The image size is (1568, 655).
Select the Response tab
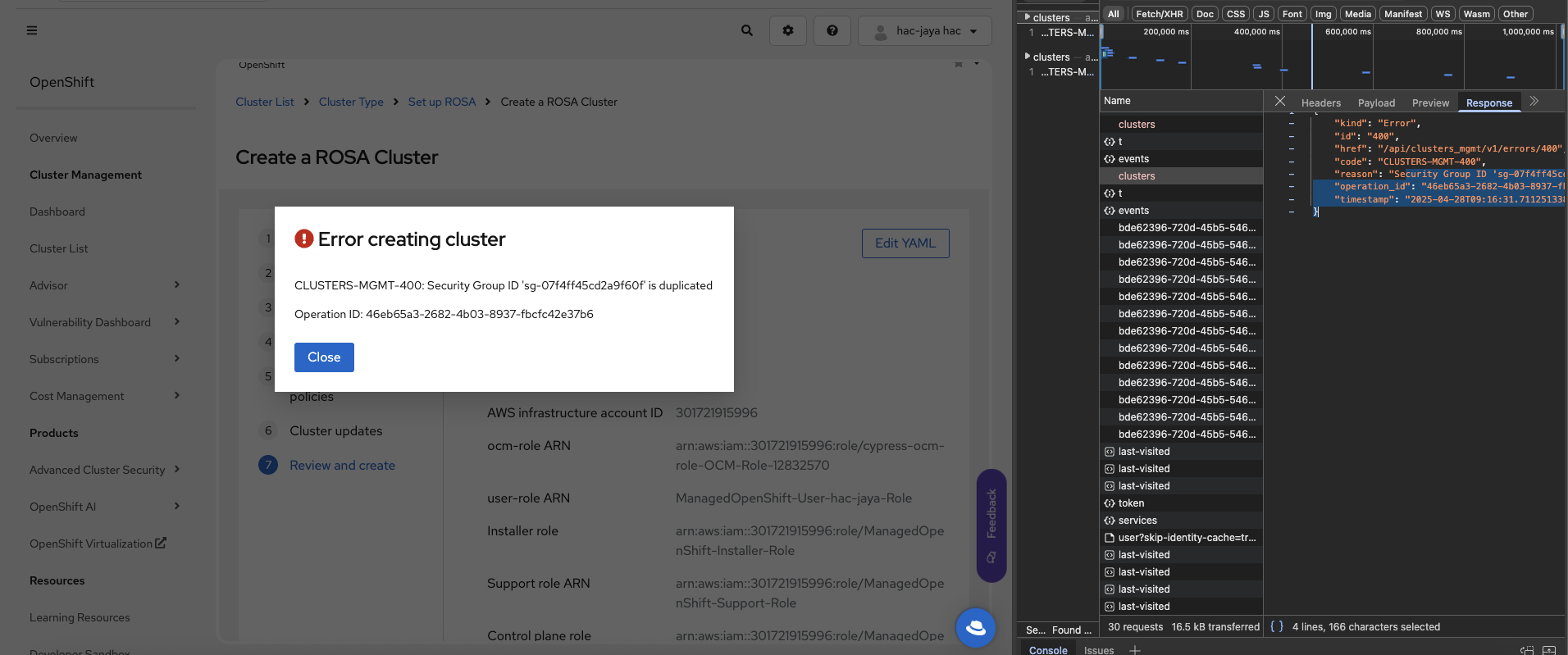[x=1489, y=102]
